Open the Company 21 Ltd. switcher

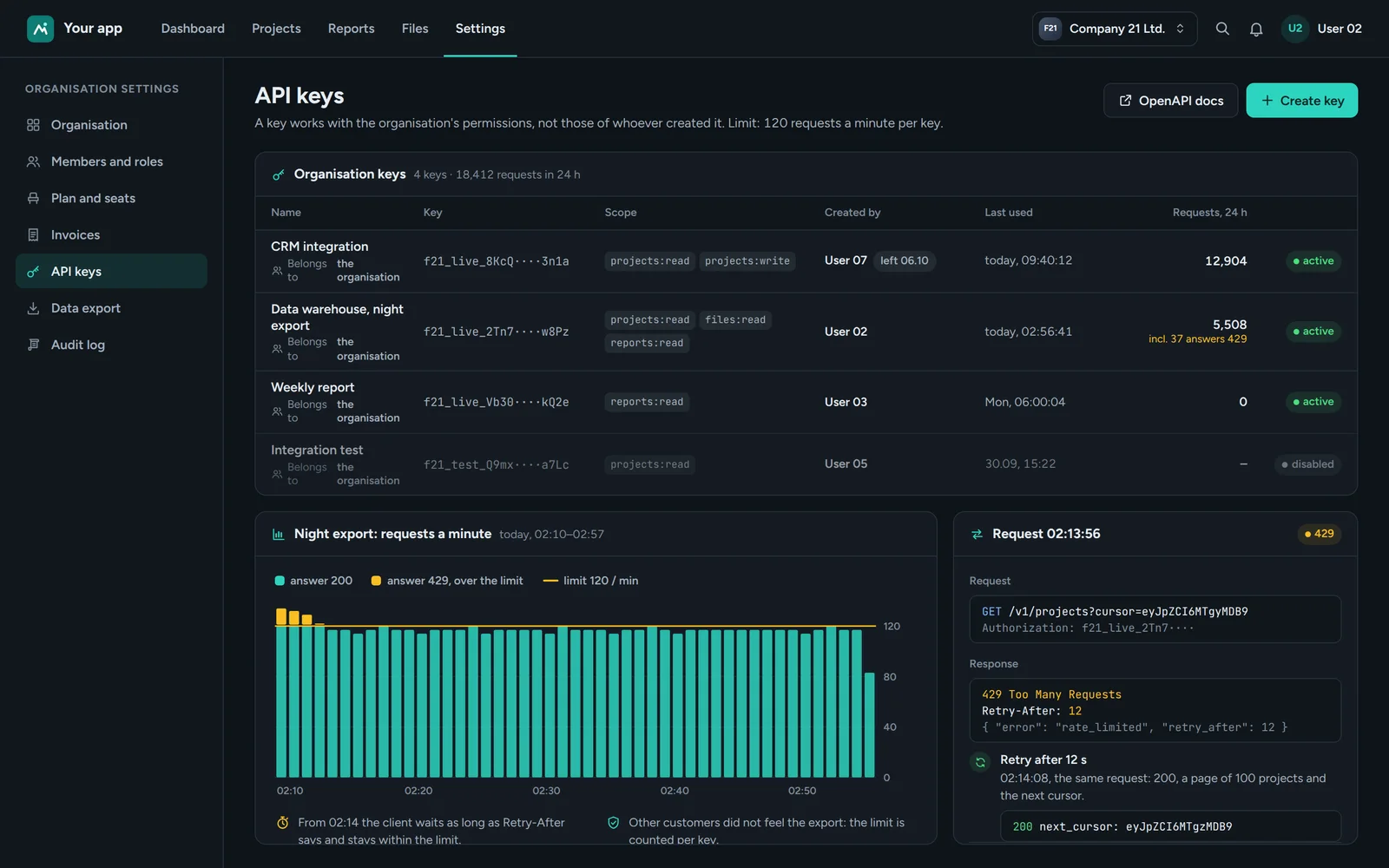pyautogui.click(x=1115, y=29)
